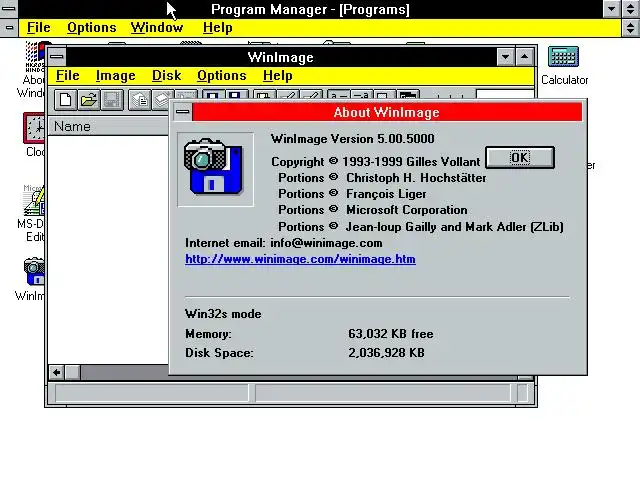
Task: Click the '2,036,928 KB' disk space value
Action: (x=386, y=353)
